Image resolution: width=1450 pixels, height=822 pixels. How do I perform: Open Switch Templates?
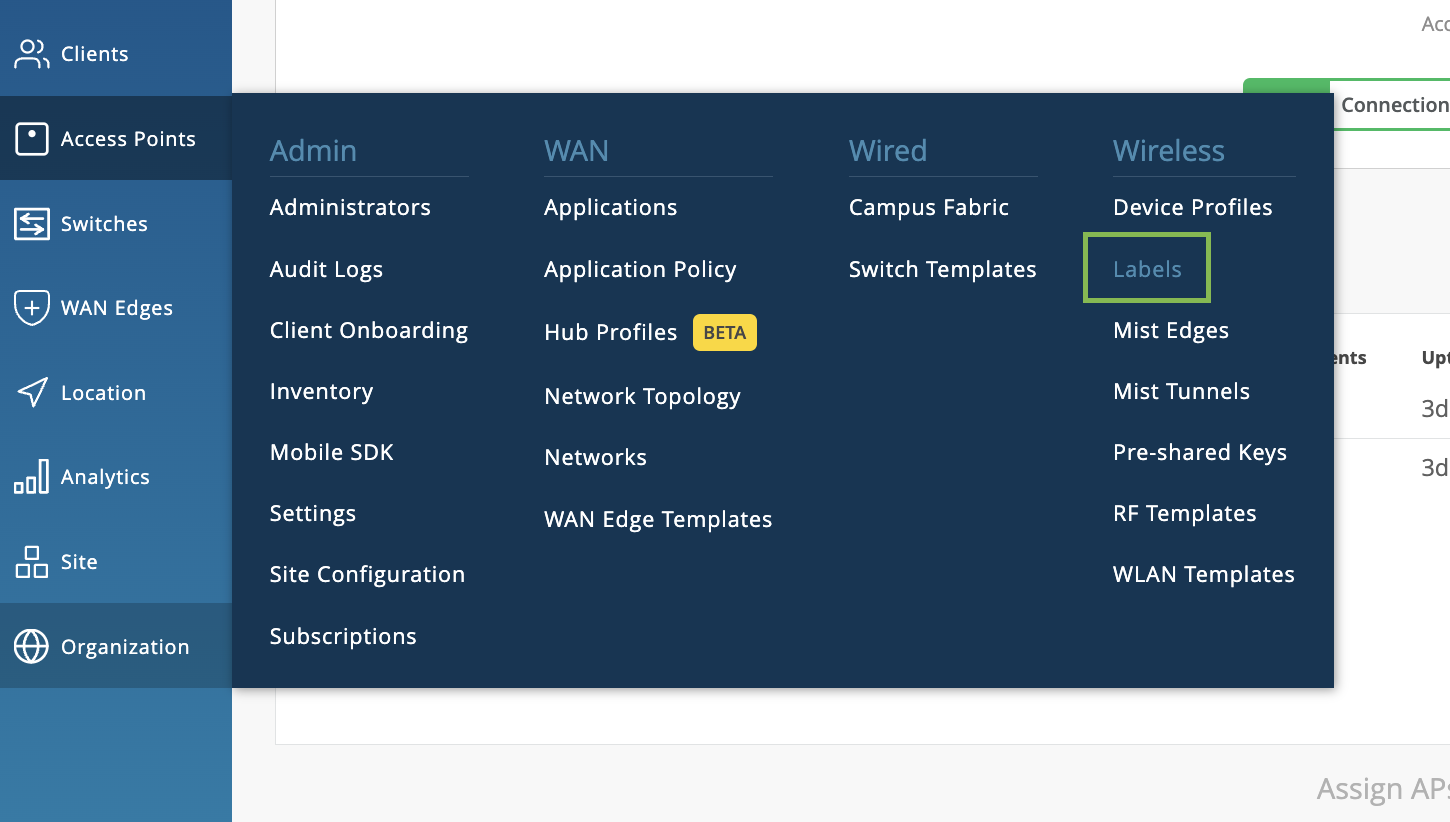coord(942,269)
